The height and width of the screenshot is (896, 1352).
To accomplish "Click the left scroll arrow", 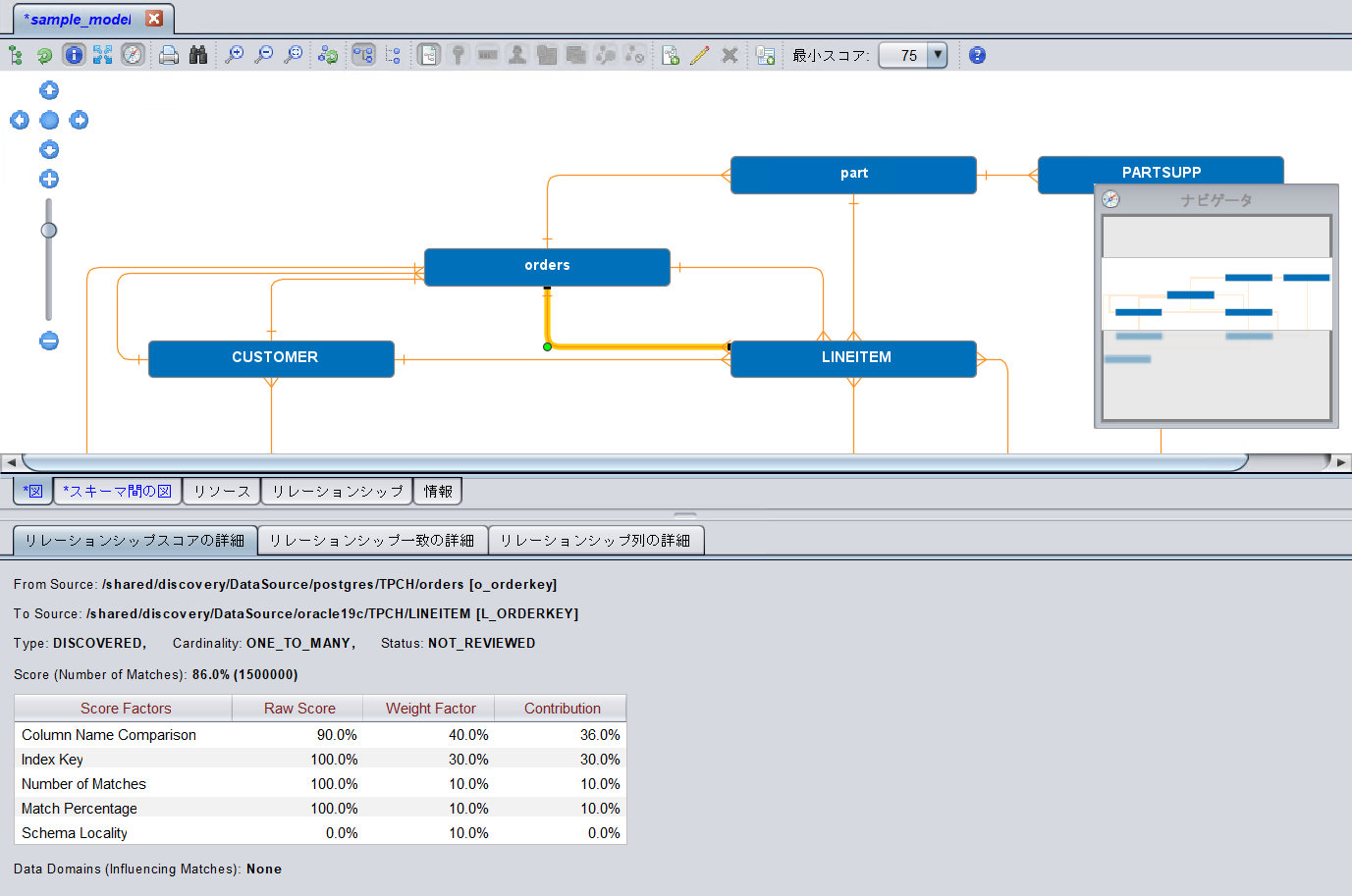I will coord(11,462).
